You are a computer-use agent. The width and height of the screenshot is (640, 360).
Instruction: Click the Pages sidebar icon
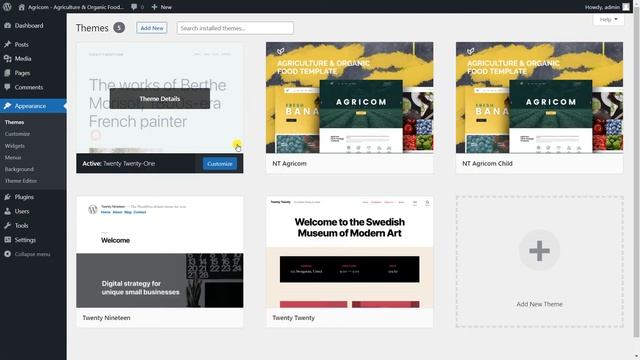coord(7,73)
